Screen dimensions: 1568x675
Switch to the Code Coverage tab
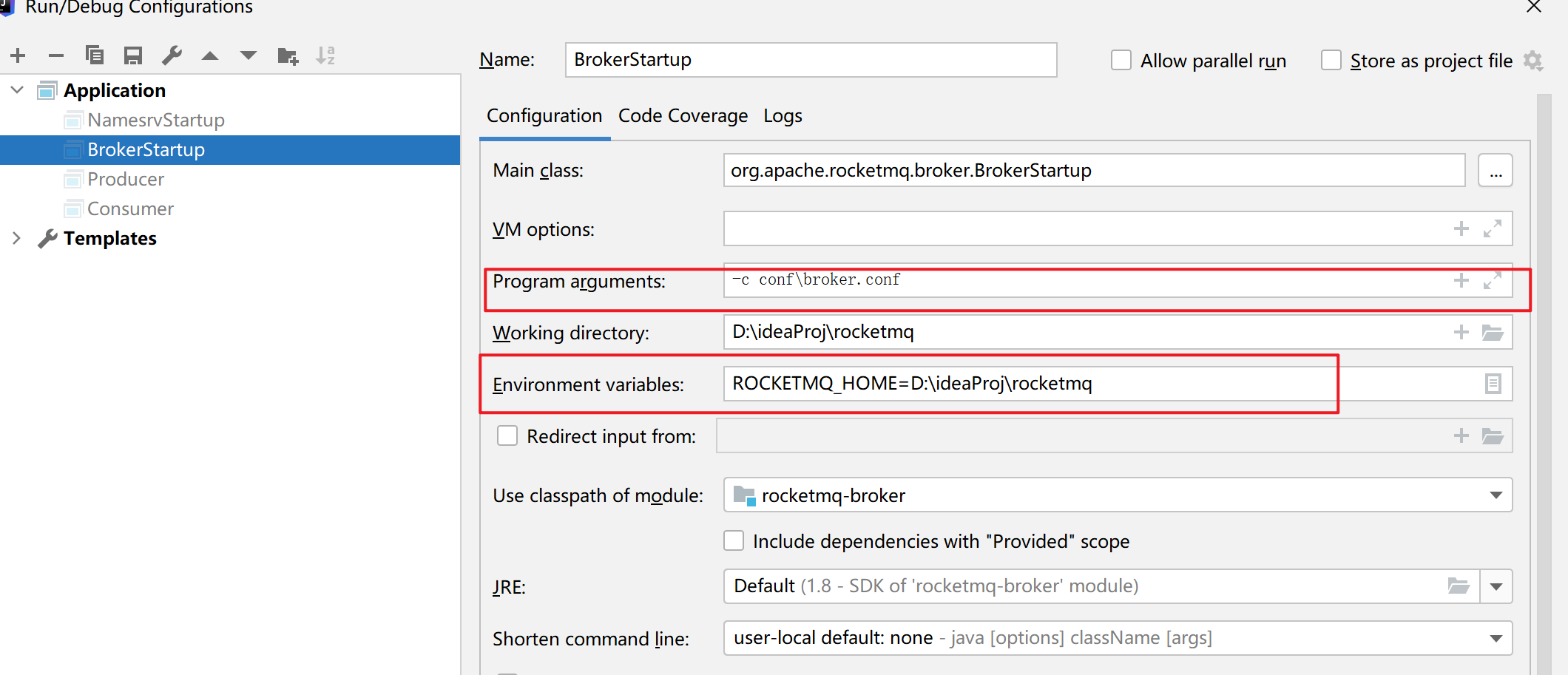(683, 116)
